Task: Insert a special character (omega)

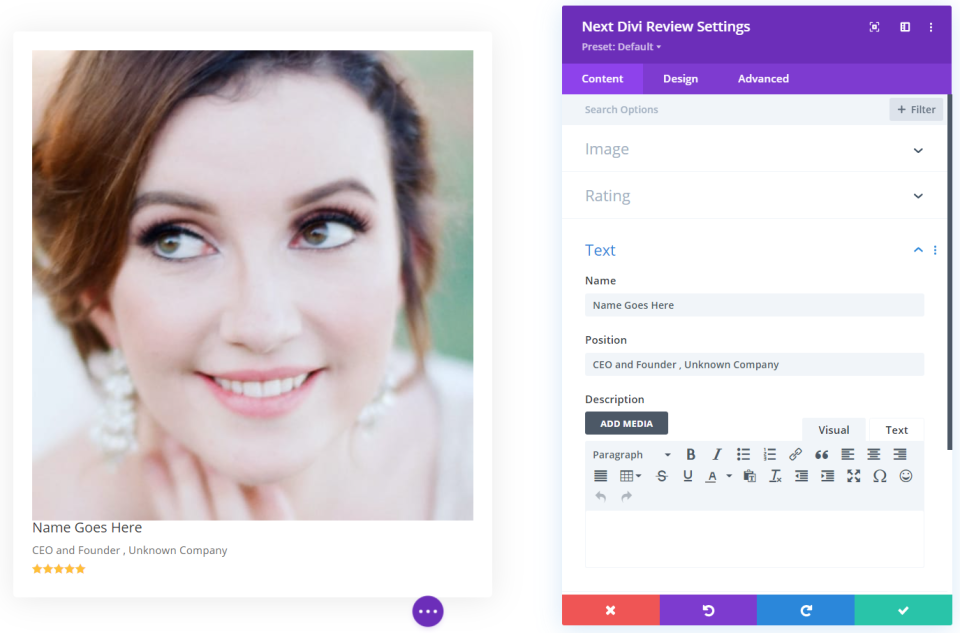Action: (x=880, y=476)
